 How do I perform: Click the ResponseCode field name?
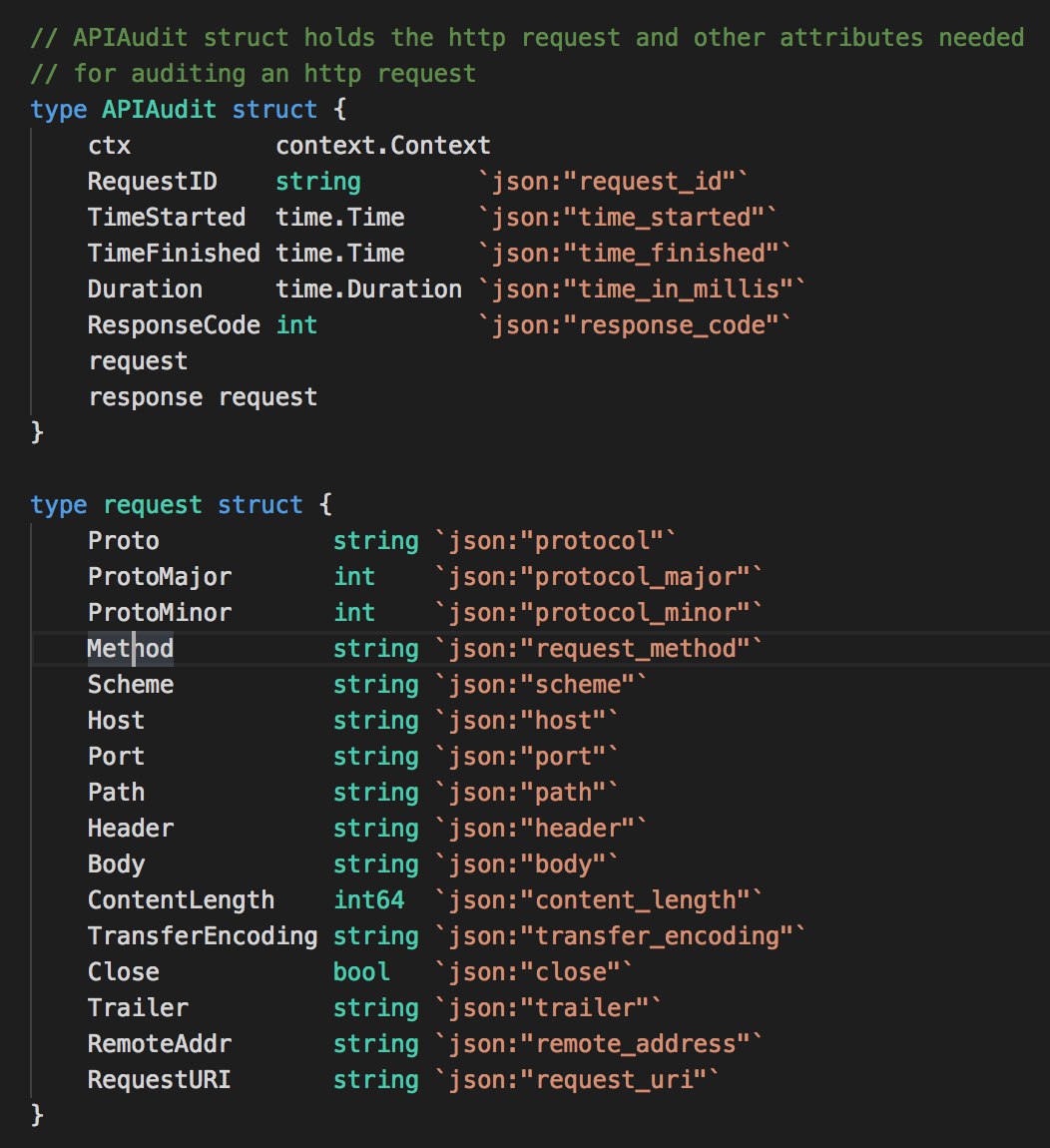[x=174, y=325]
